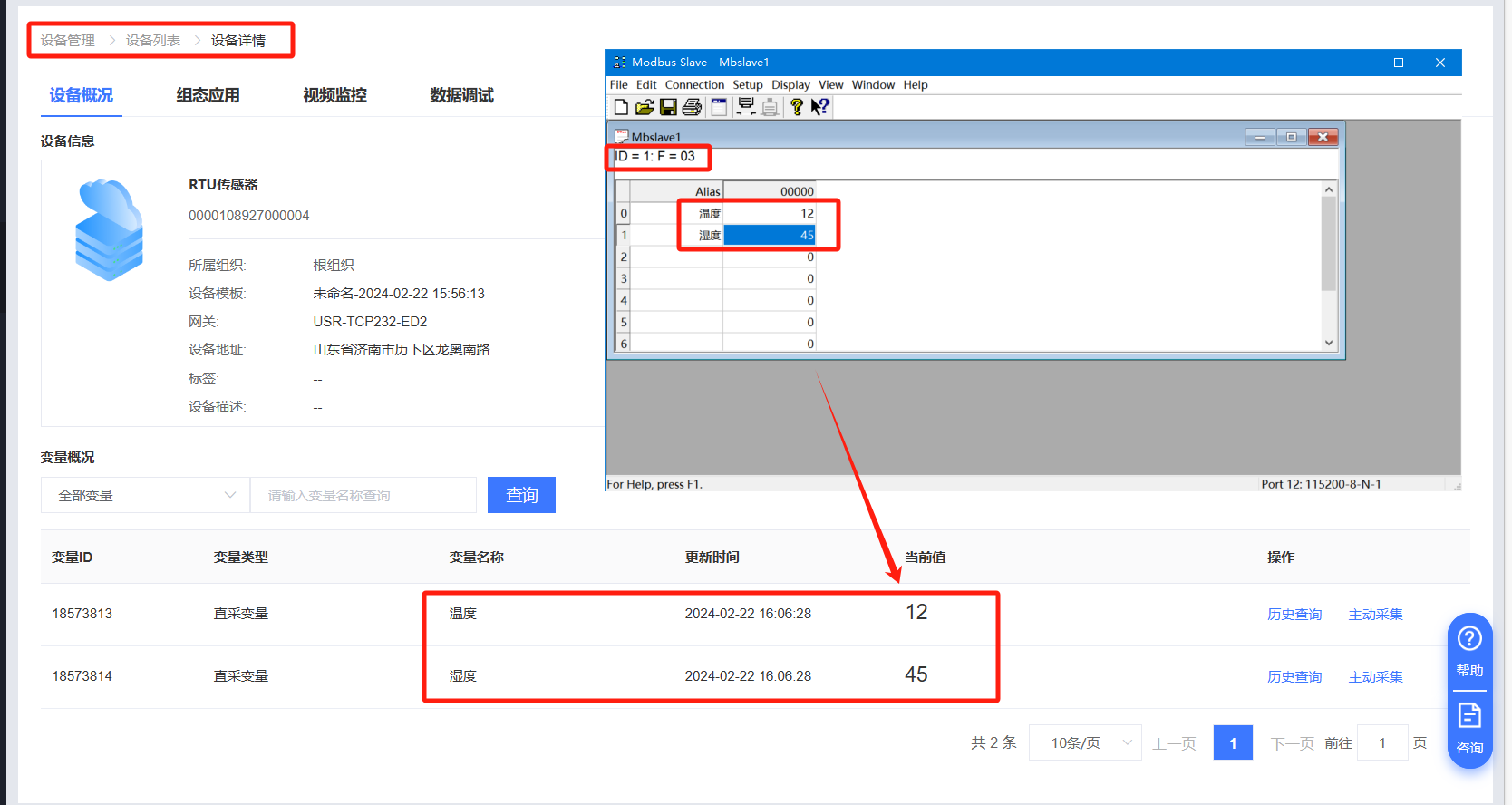Open the 10条/页 page size dropdown
1512x805 pixels.
tap(1085, 743)
